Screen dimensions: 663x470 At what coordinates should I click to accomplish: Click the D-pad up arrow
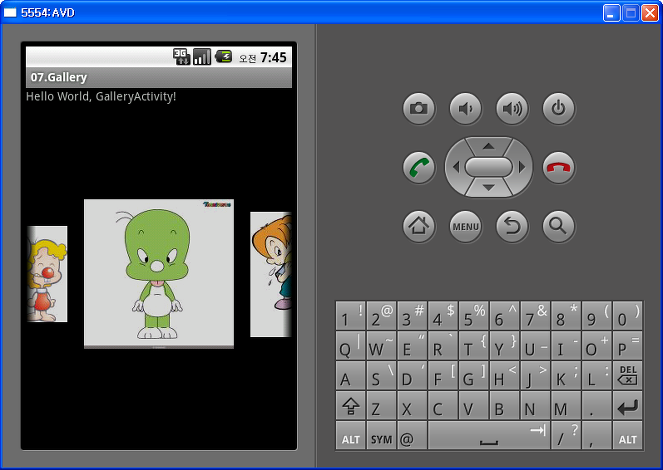pos(488,146)
